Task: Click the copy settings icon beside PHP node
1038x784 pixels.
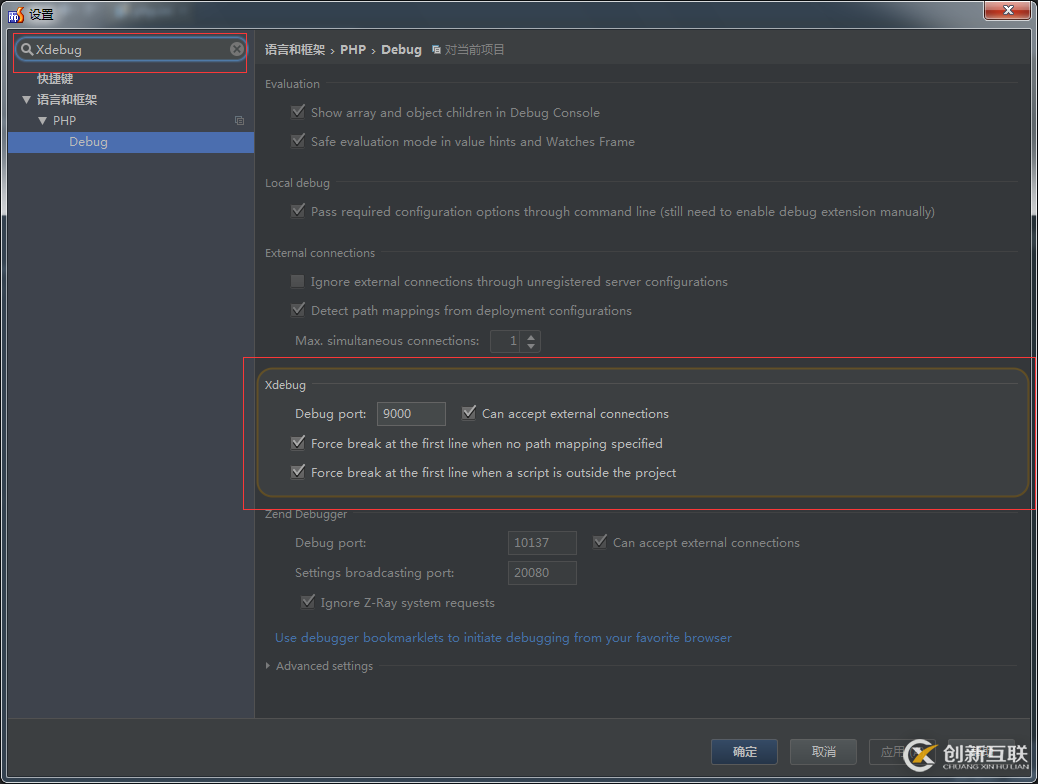Action: pos(239,120)
